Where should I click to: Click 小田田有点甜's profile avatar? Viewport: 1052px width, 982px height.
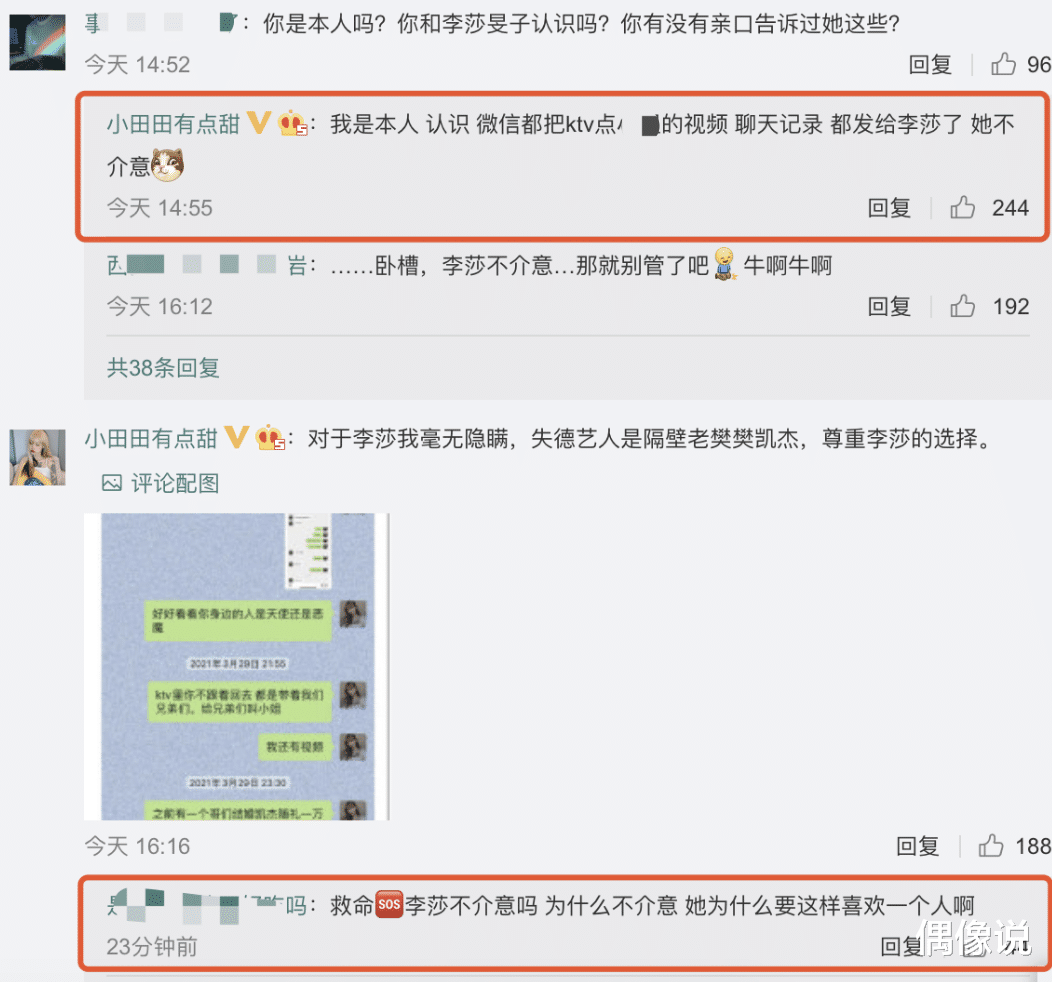pyautogui.click(x=37, y=455)
